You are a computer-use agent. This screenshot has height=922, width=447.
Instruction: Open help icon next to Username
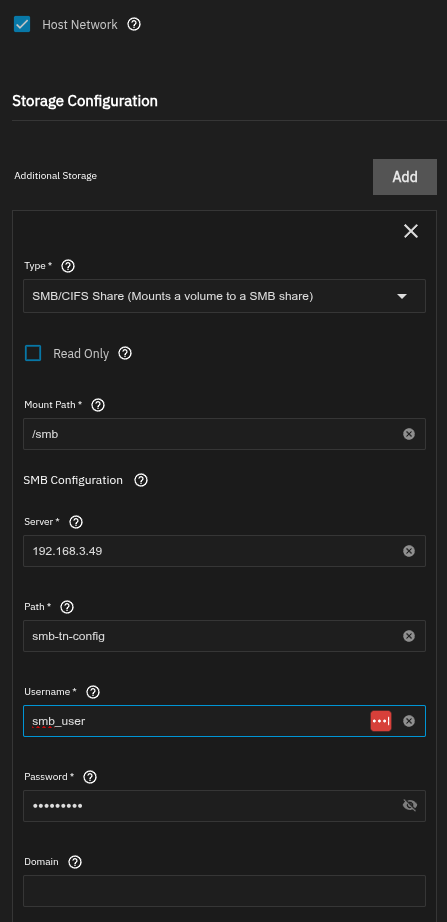(x=93, y=692)
